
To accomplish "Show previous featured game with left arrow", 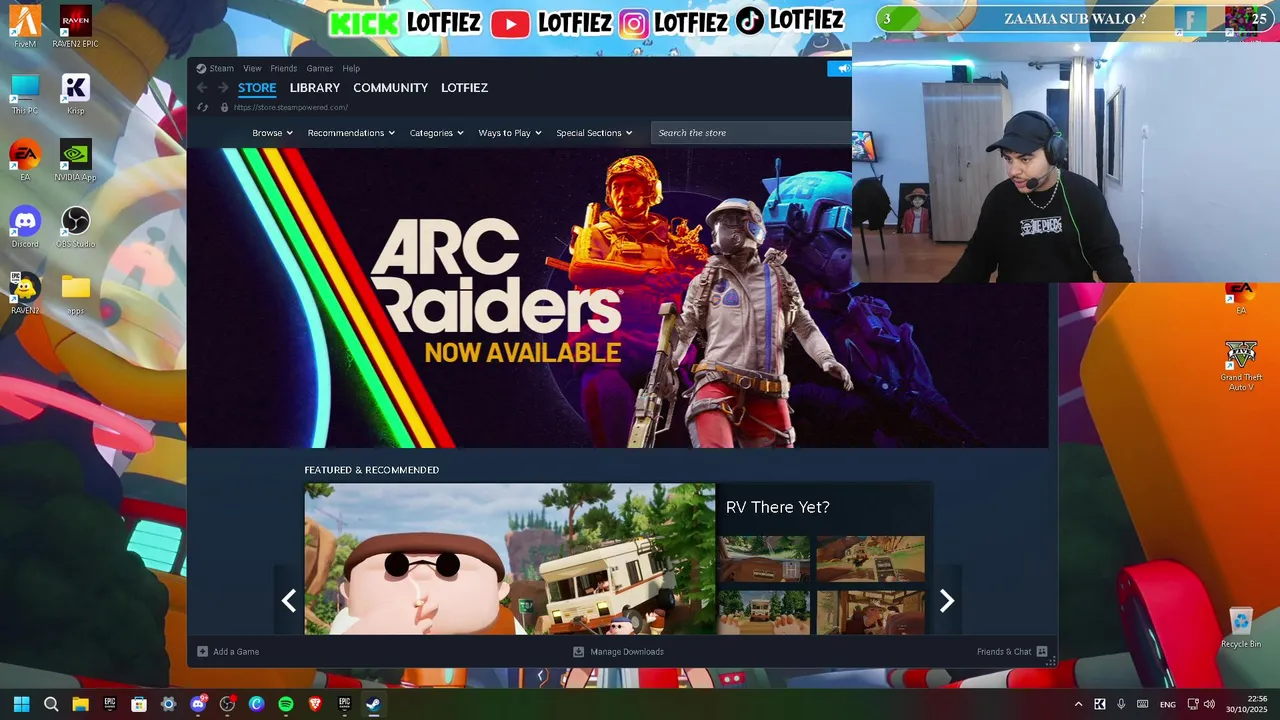I will click(x=289, y=600).
